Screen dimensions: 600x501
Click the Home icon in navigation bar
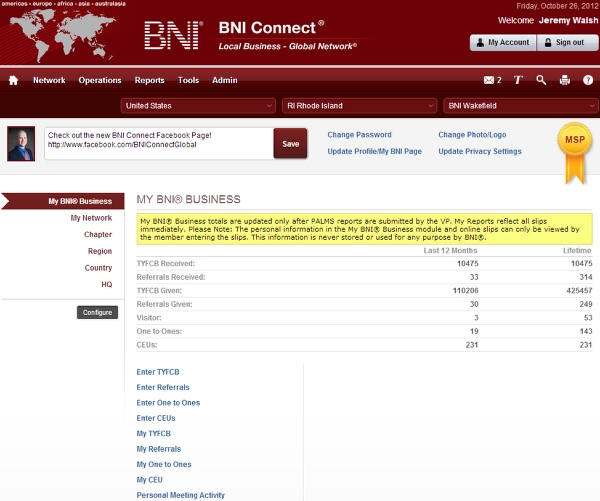[14, 80]
